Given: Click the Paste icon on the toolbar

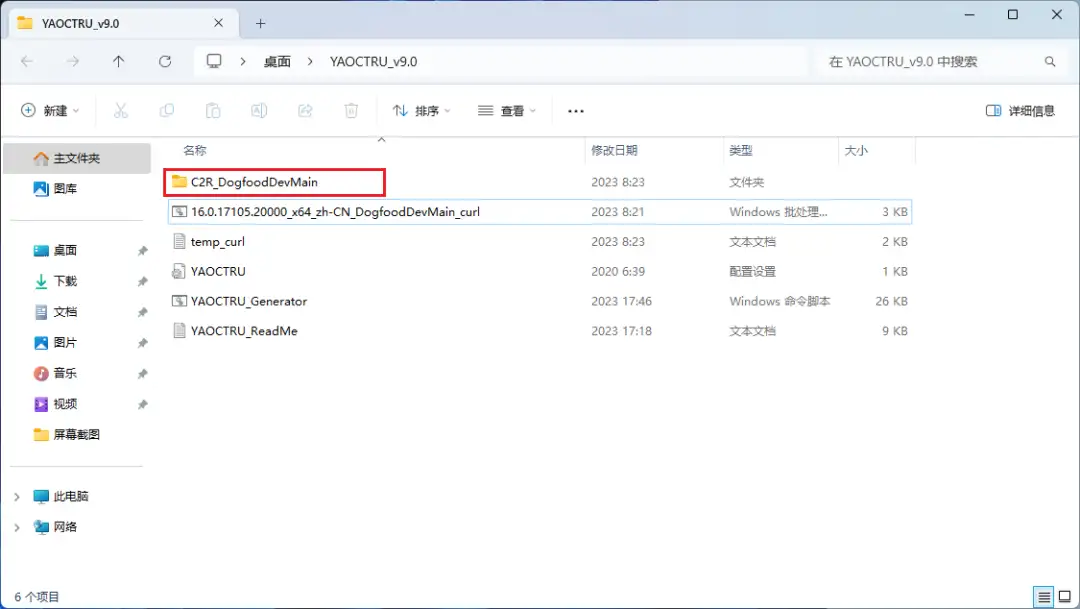Looking at the screenshot, I should pyautogui.click(x=213, y=110).
